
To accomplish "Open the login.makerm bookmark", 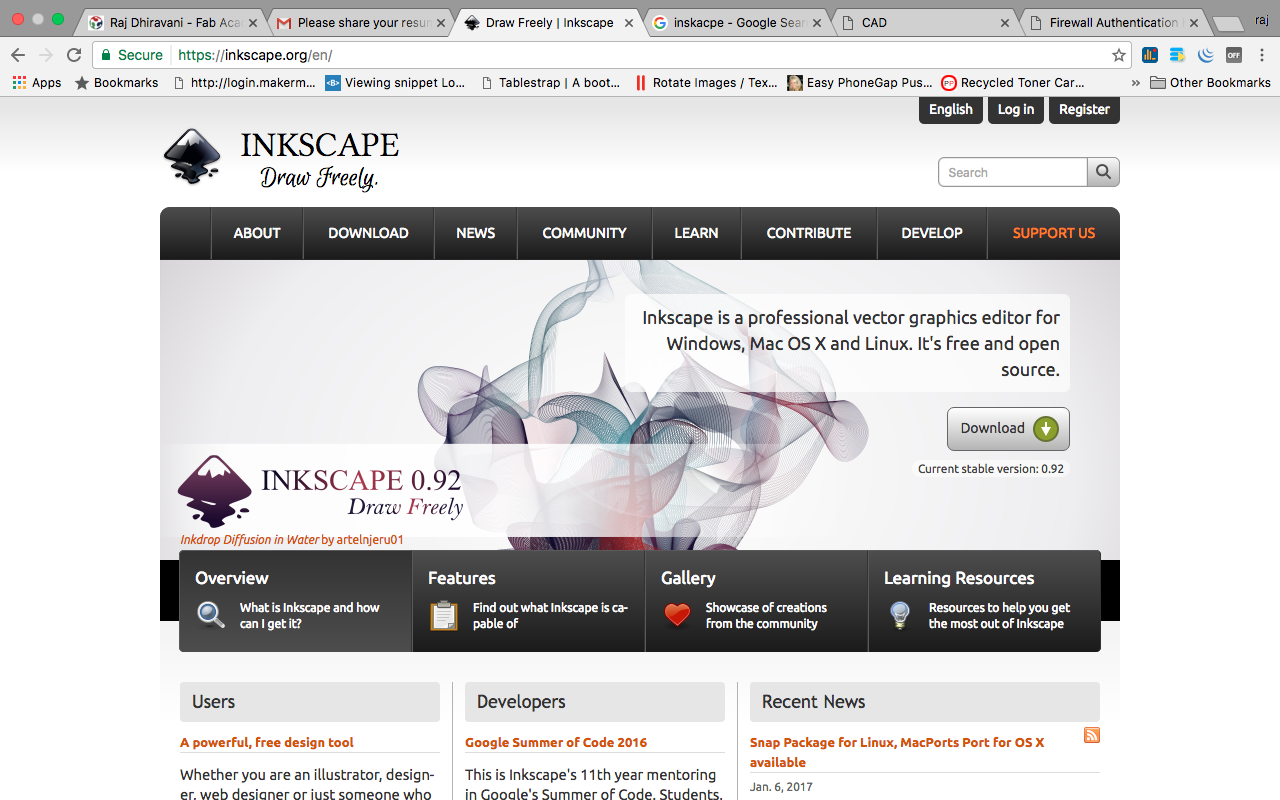I will point(244,83).
